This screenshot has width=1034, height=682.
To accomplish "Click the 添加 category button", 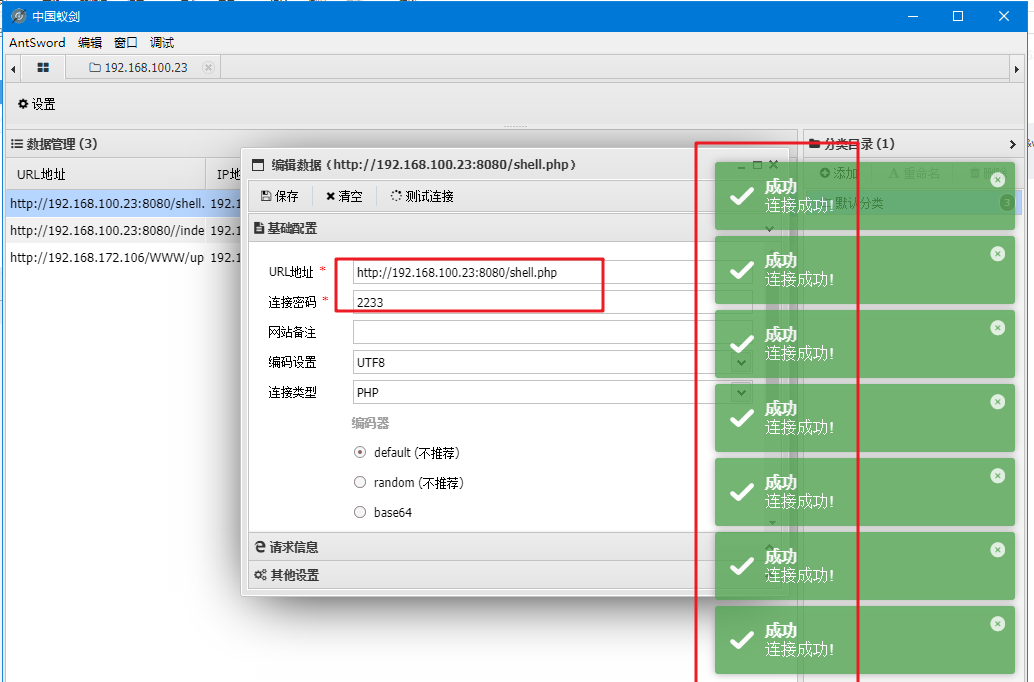I will 839,173.
